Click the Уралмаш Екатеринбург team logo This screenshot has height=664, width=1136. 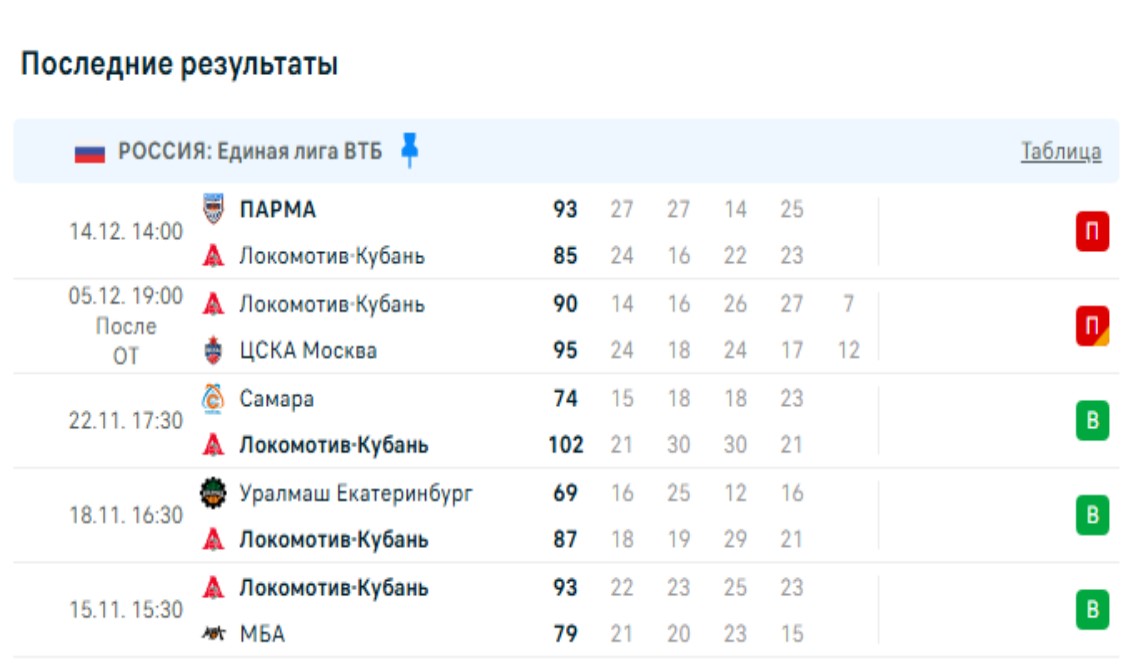[213, 493]
